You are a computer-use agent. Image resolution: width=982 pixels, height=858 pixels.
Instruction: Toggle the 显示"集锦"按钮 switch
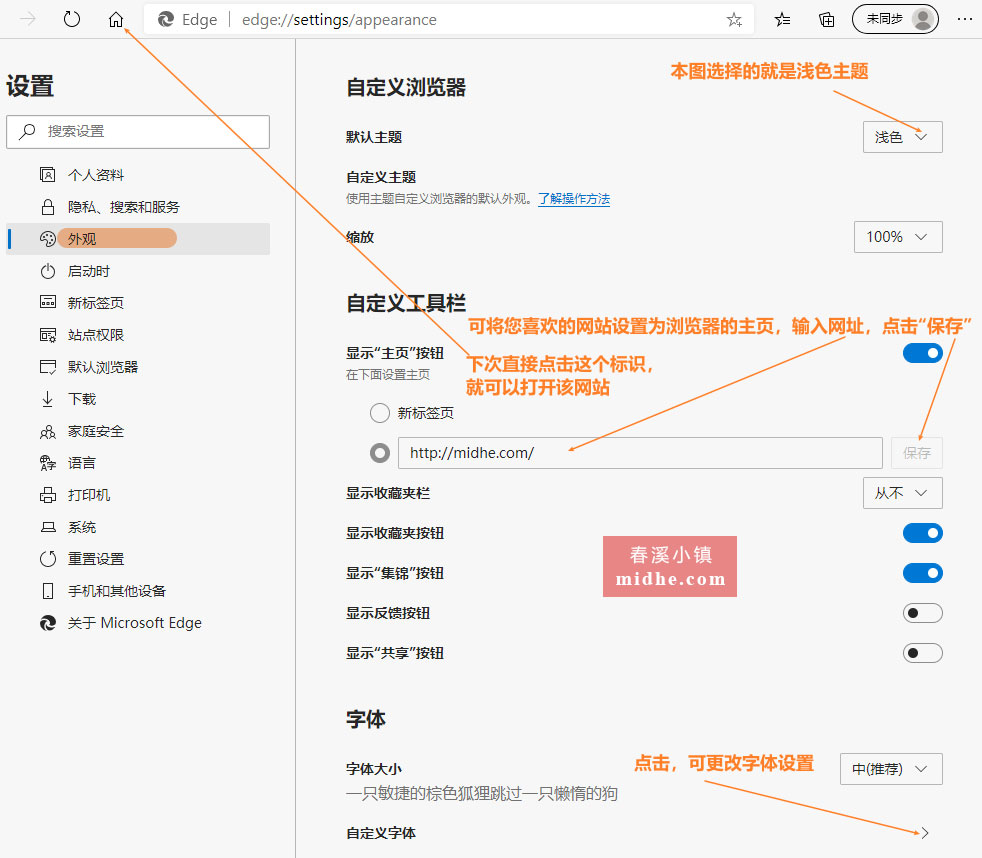(923, 573)
